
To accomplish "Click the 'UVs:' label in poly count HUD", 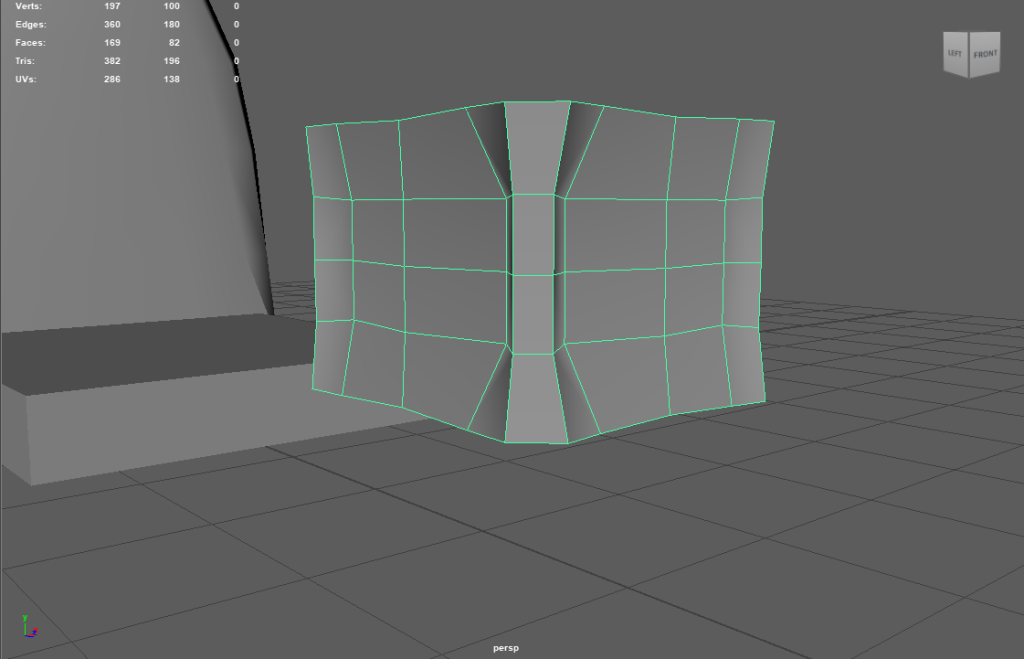I will pos(27,78).
